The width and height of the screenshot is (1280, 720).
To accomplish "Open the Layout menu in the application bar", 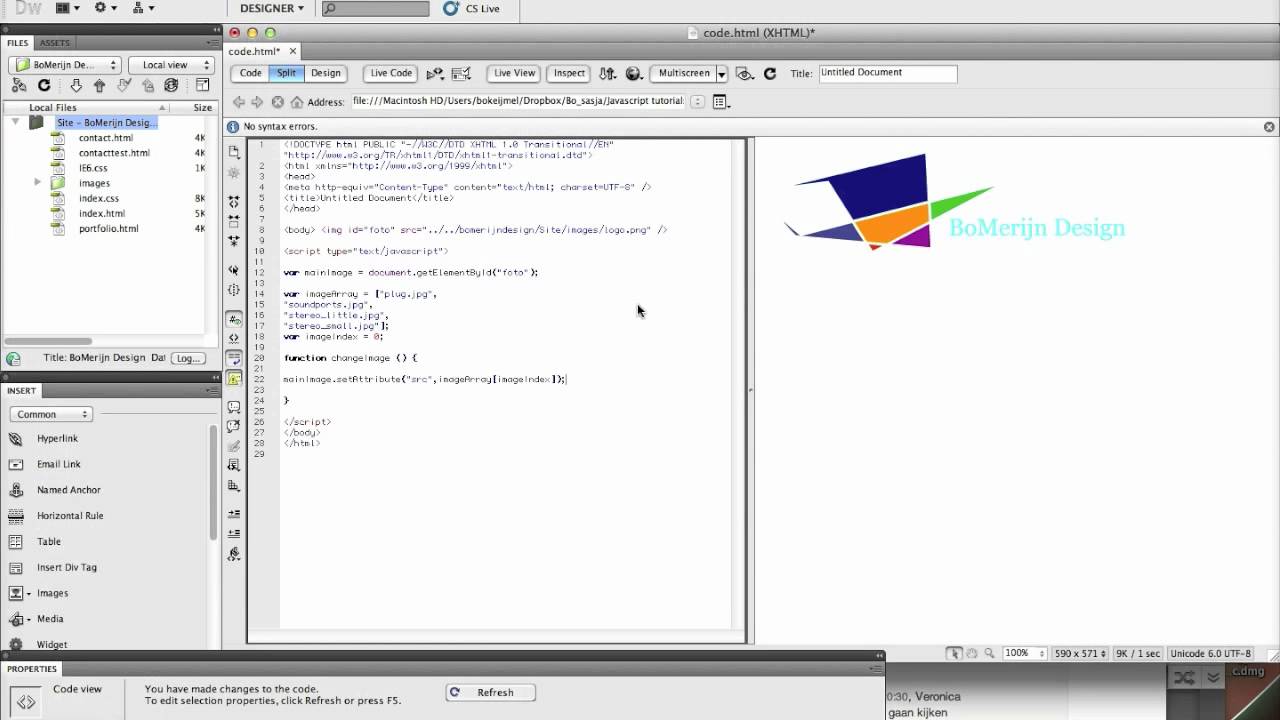I will (x=67, y=8).
